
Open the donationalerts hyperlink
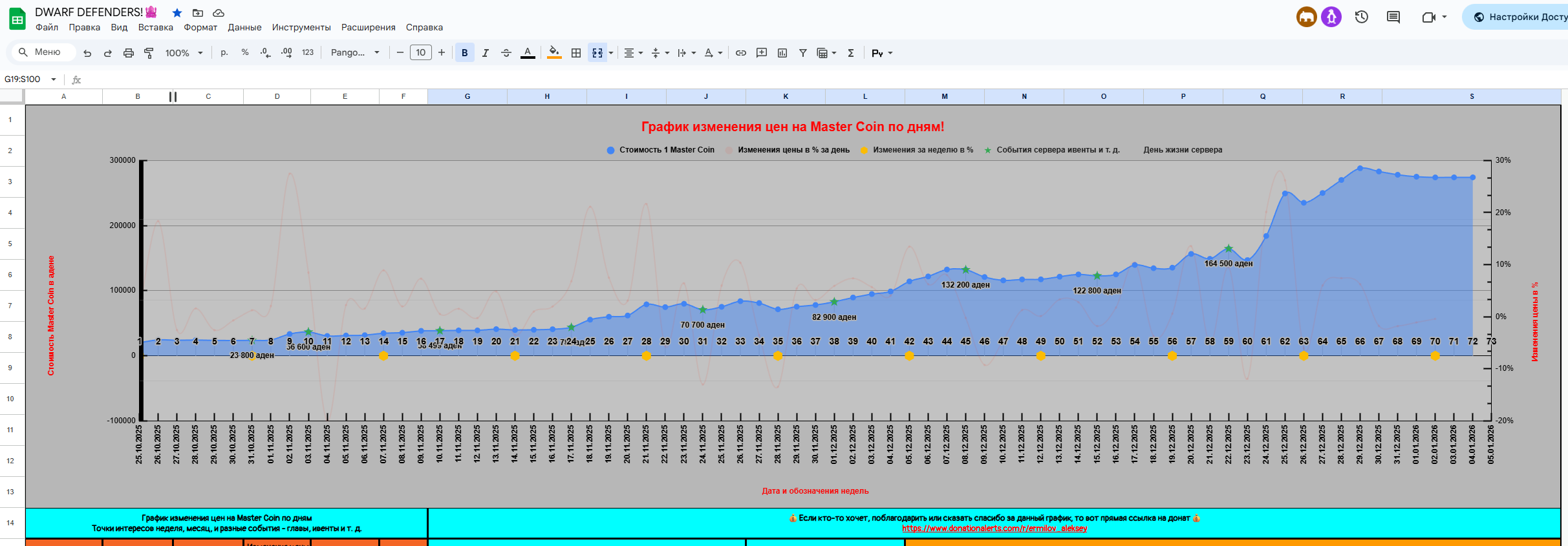[994, 529]
